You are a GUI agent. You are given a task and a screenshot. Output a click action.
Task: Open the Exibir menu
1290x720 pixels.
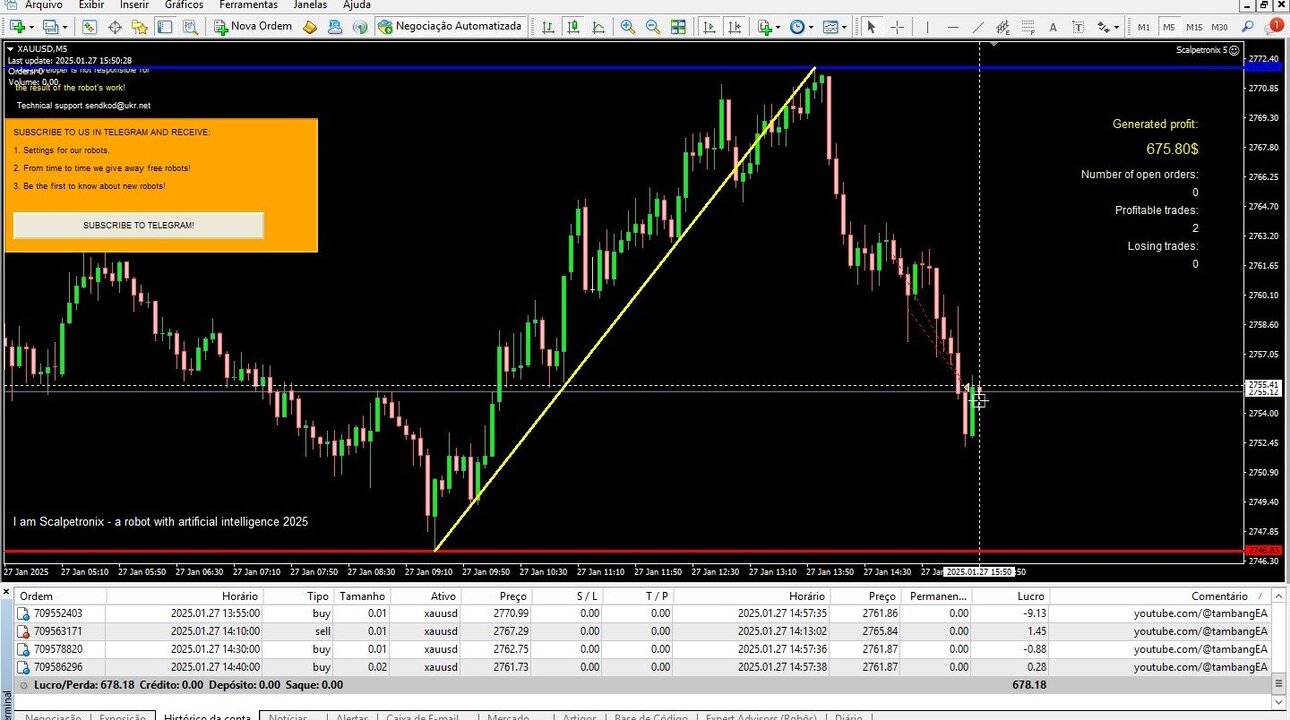pyautogui.click(x=91, y=5)
